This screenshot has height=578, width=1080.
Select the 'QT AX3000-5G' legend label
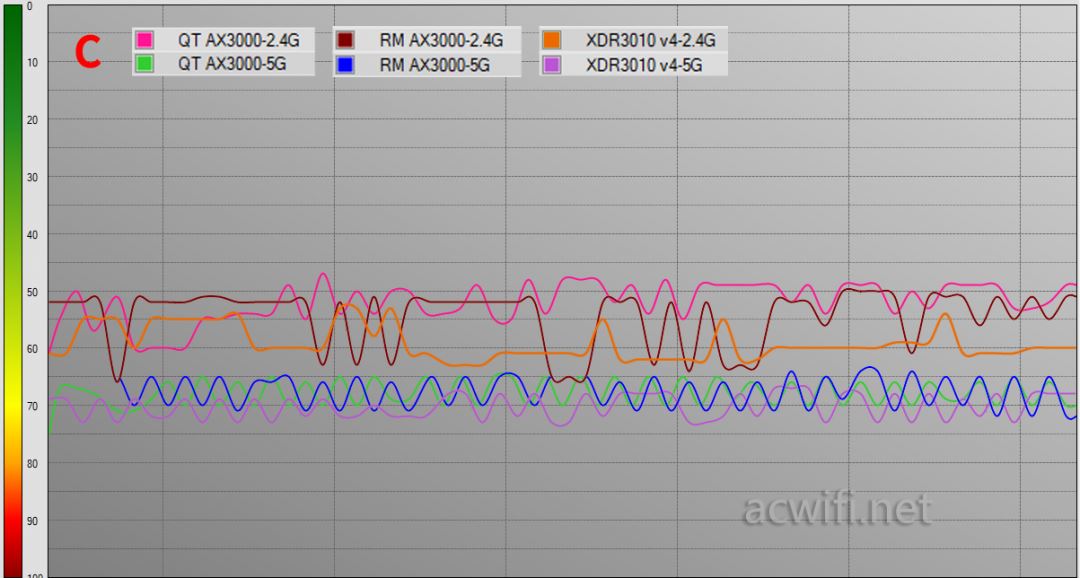pyautogui.click(x=232, y=64)
